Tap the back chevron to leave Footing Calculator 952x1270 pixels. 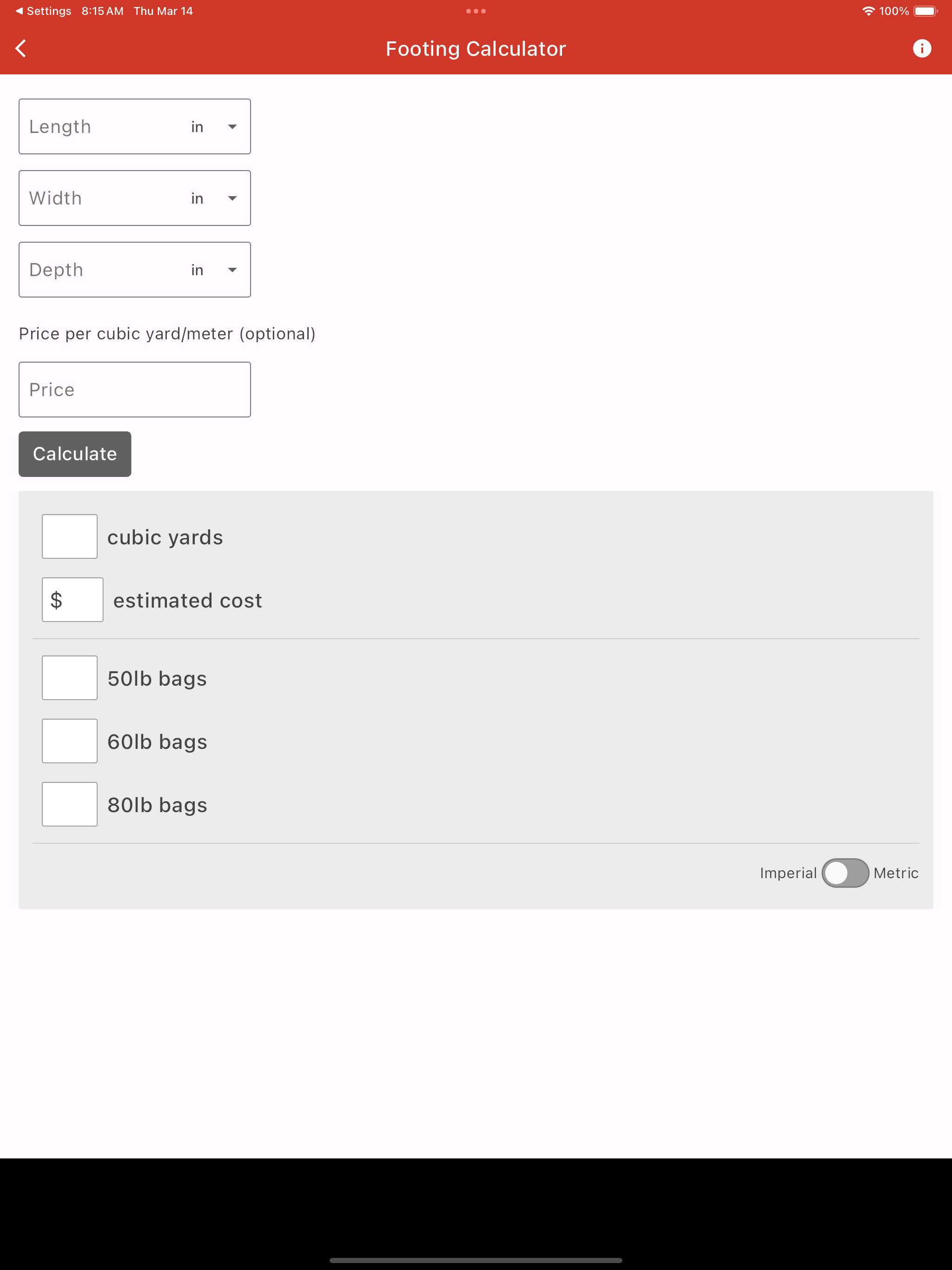pos(20,48)
